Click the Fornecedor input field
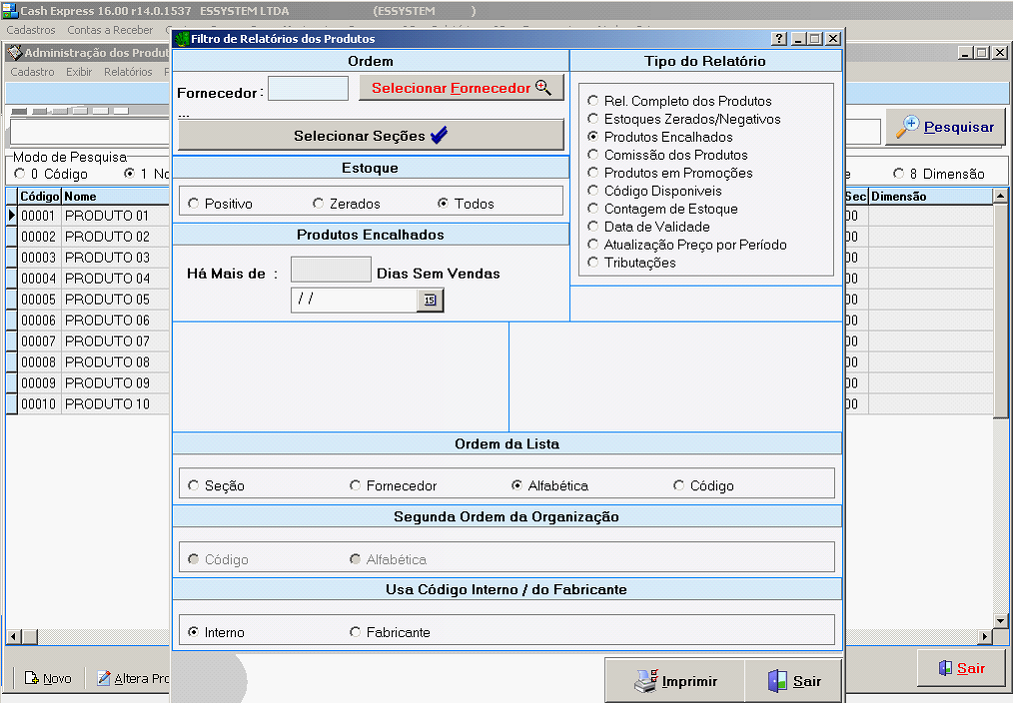Image resolution: width=1014 pixels, height=704 pixels. tap(308, 89)
